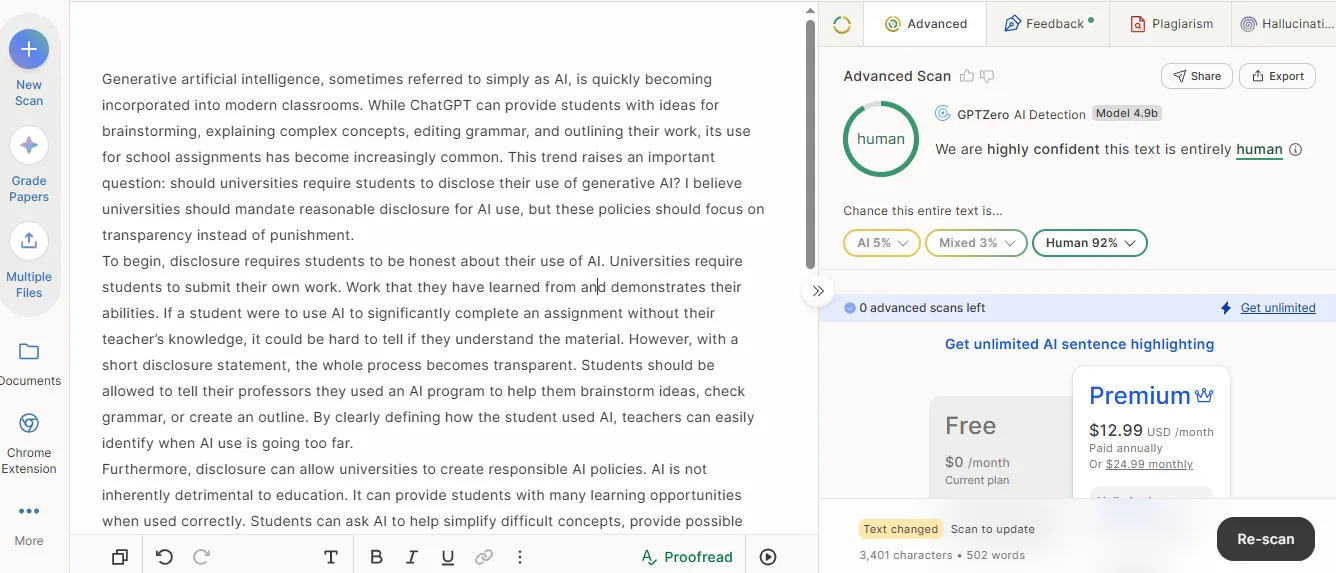Switch to the Advanced tab
Image resolution: width=1336 pixels, height=573 pixels.
926,24
